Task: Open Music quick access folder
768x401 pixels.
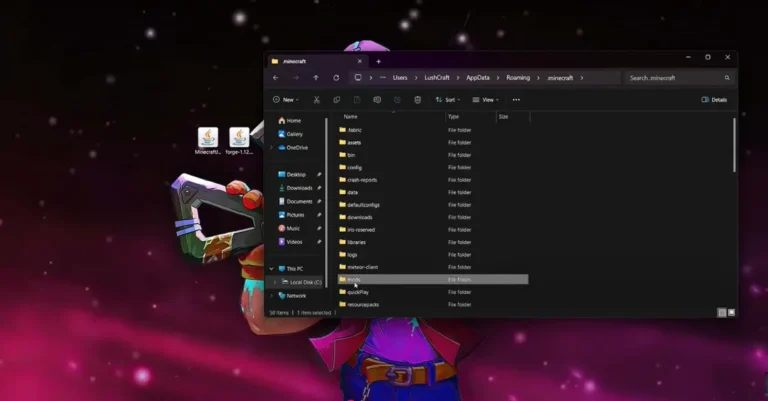Action: pos(288,228)
